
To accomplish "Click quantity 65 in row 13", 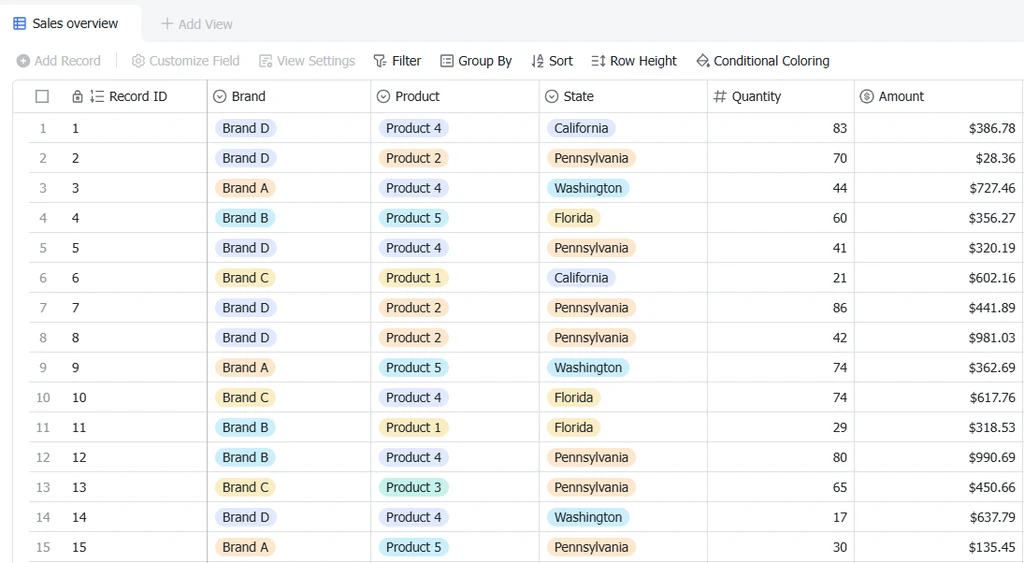I will (840, 488).
